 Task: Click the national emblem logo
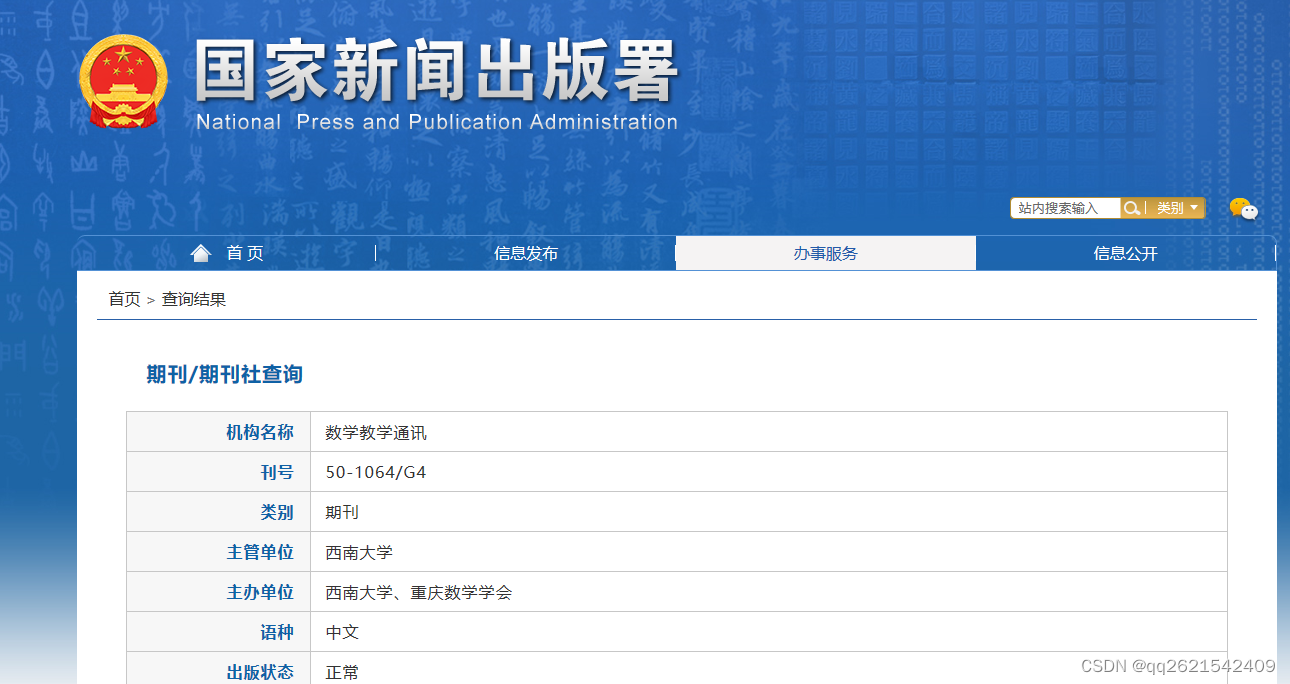[124, 82]
